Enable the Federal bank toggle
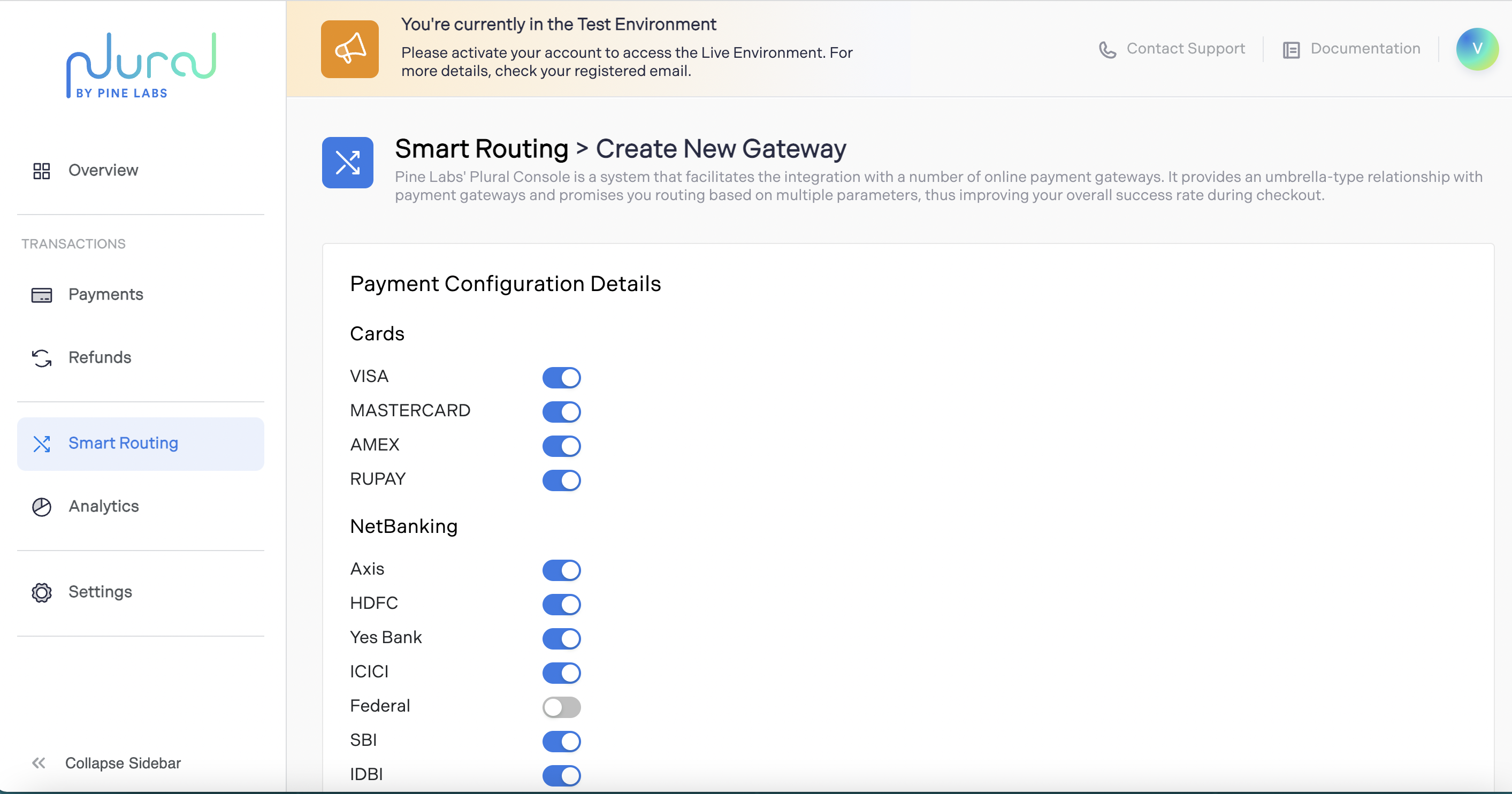Image resolution: width=1512 pixels, height=794 pixels. pyautogui.click(x=561, y=707)
